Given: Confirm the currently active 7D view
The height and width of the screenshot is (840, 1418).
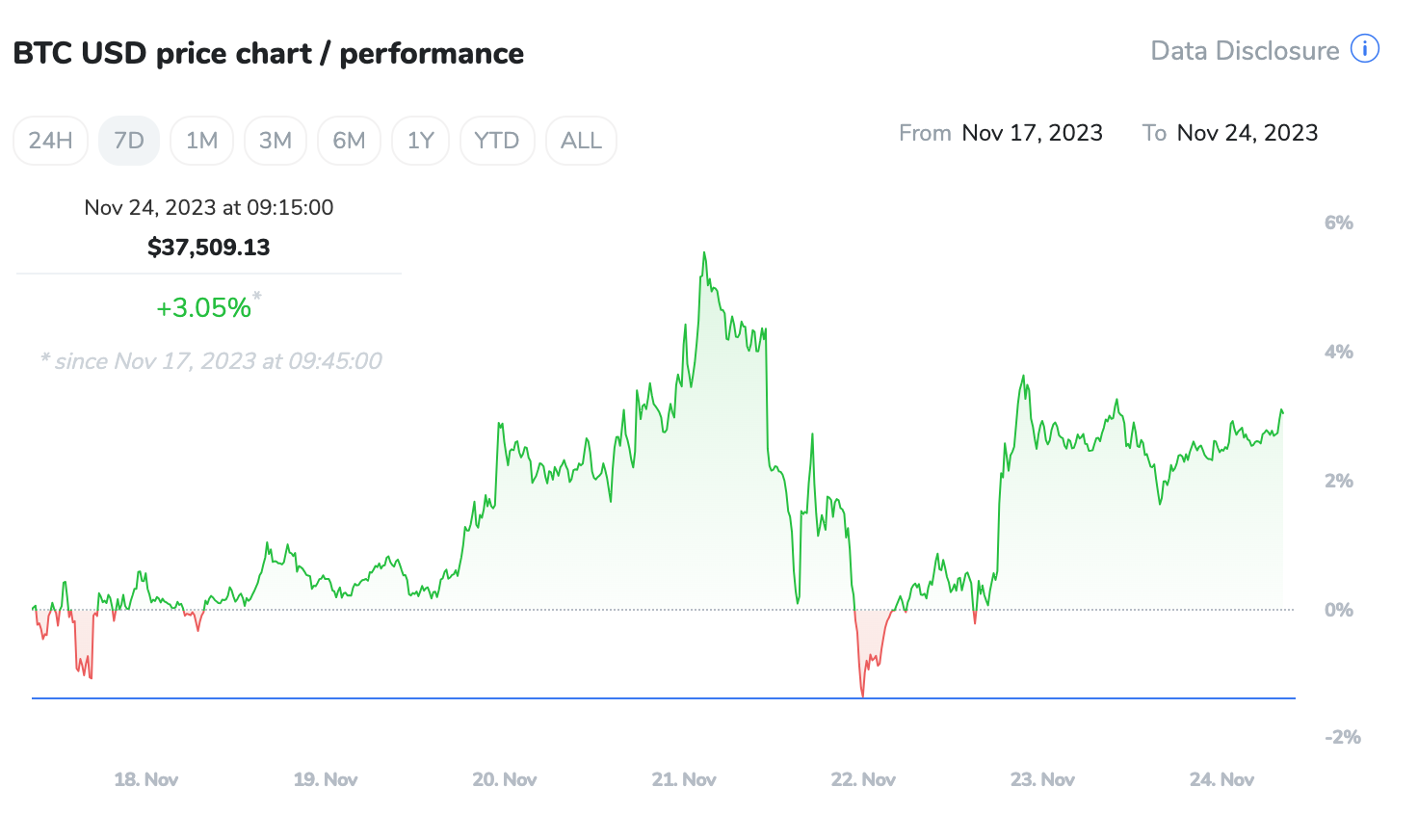Looking at the screenshot, I should pyautogui.click(x=128, y=140).
